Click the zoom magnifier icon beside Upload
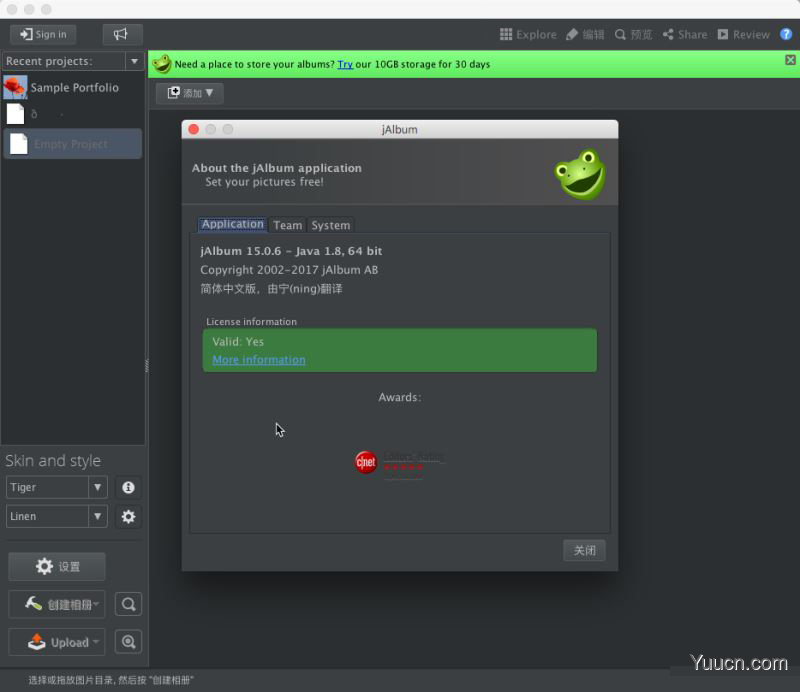800x692 pixels. pyautogui.click(x=129, y=641)
